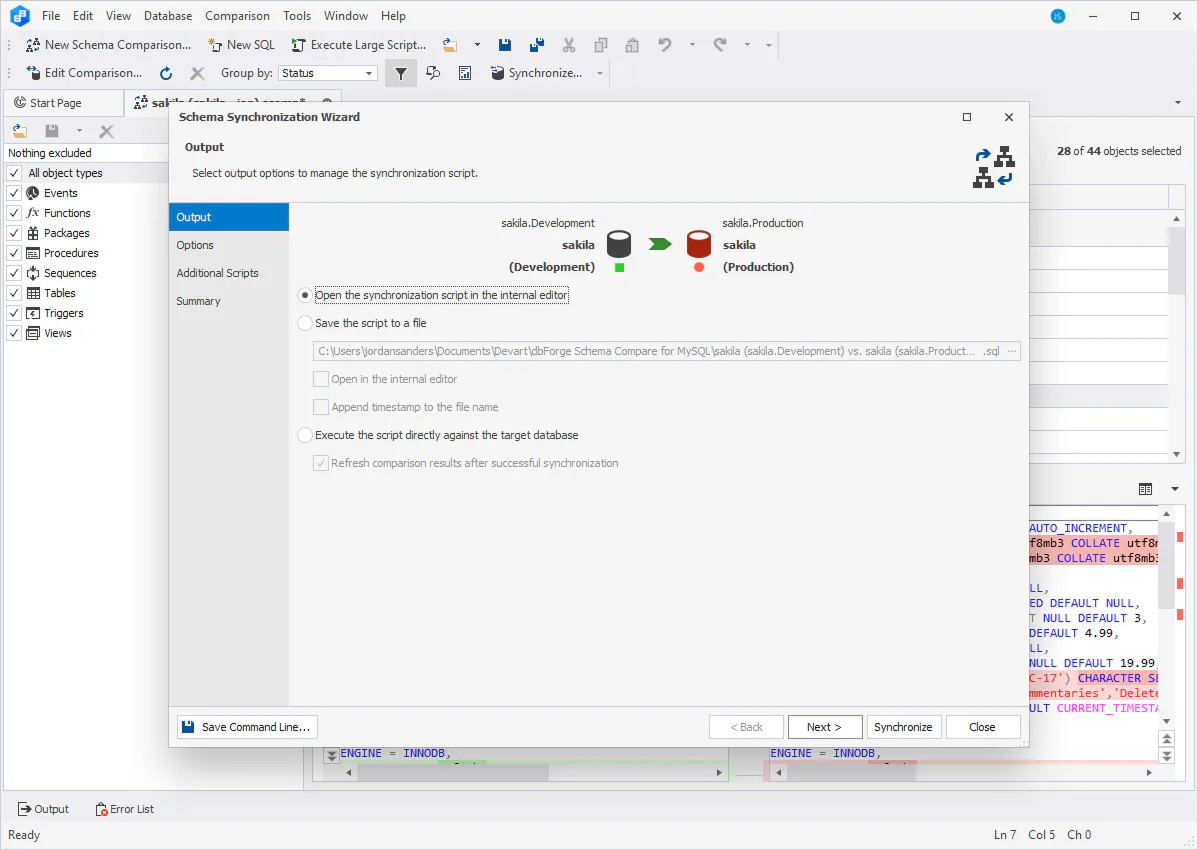Go to Additional Scripts wizard page
Image resolution: width=1198 pixels, height=850 pixels.
coord(229,273)
